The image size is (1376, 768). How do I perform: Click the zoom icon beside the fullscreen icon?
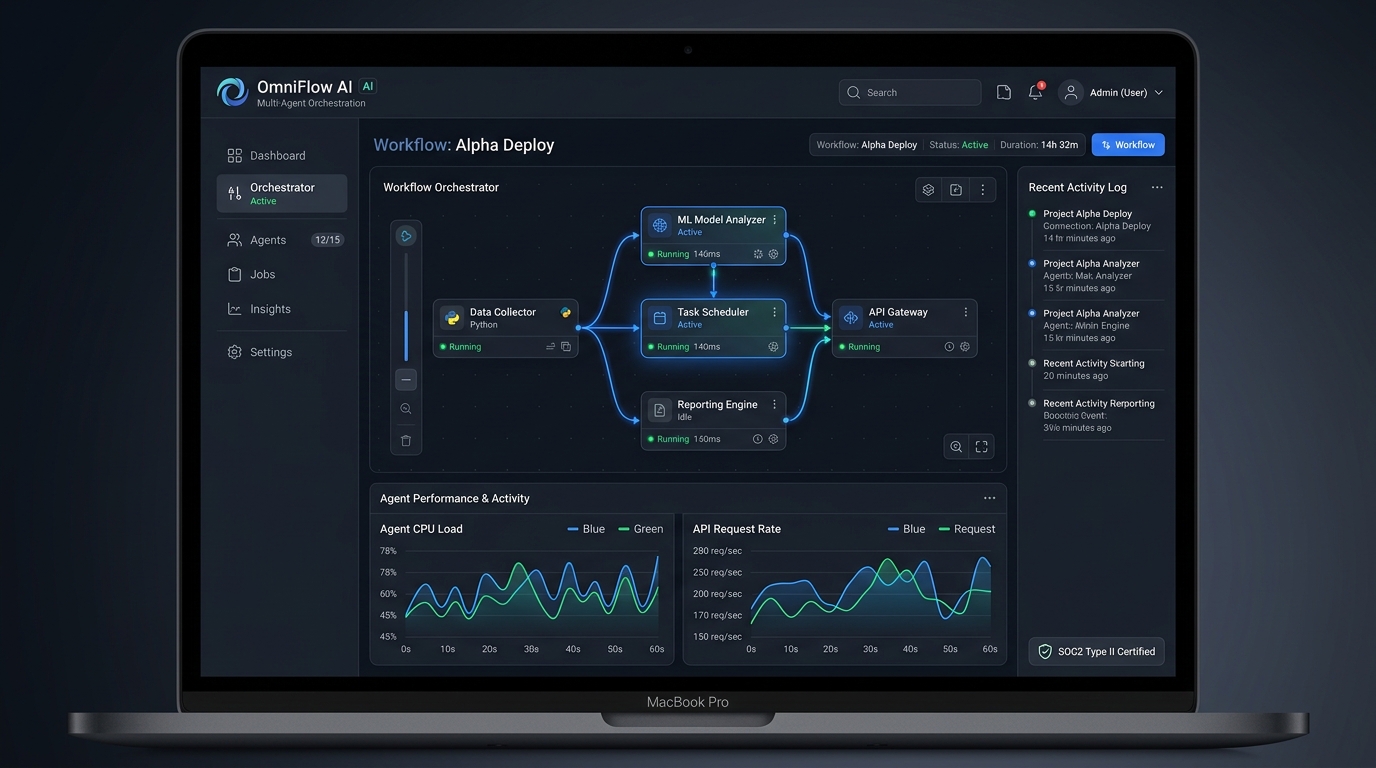(x=957, y=447)
